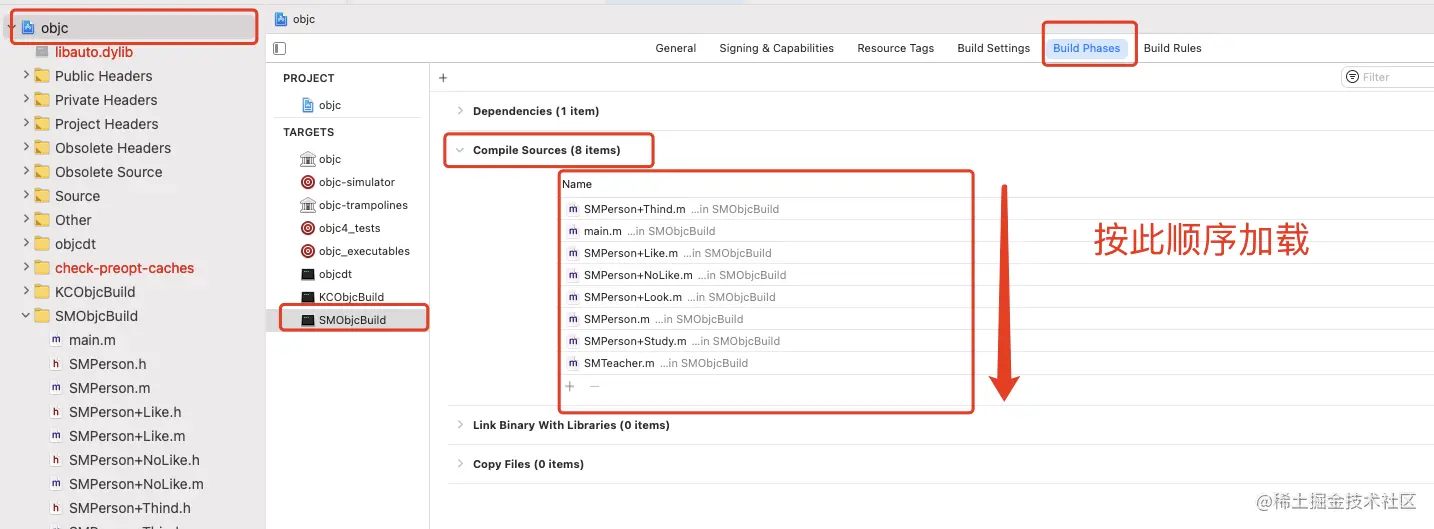Screen dimensions: 1434x529
Task: Expand the Public Headers folder
Action: [26, 76]
